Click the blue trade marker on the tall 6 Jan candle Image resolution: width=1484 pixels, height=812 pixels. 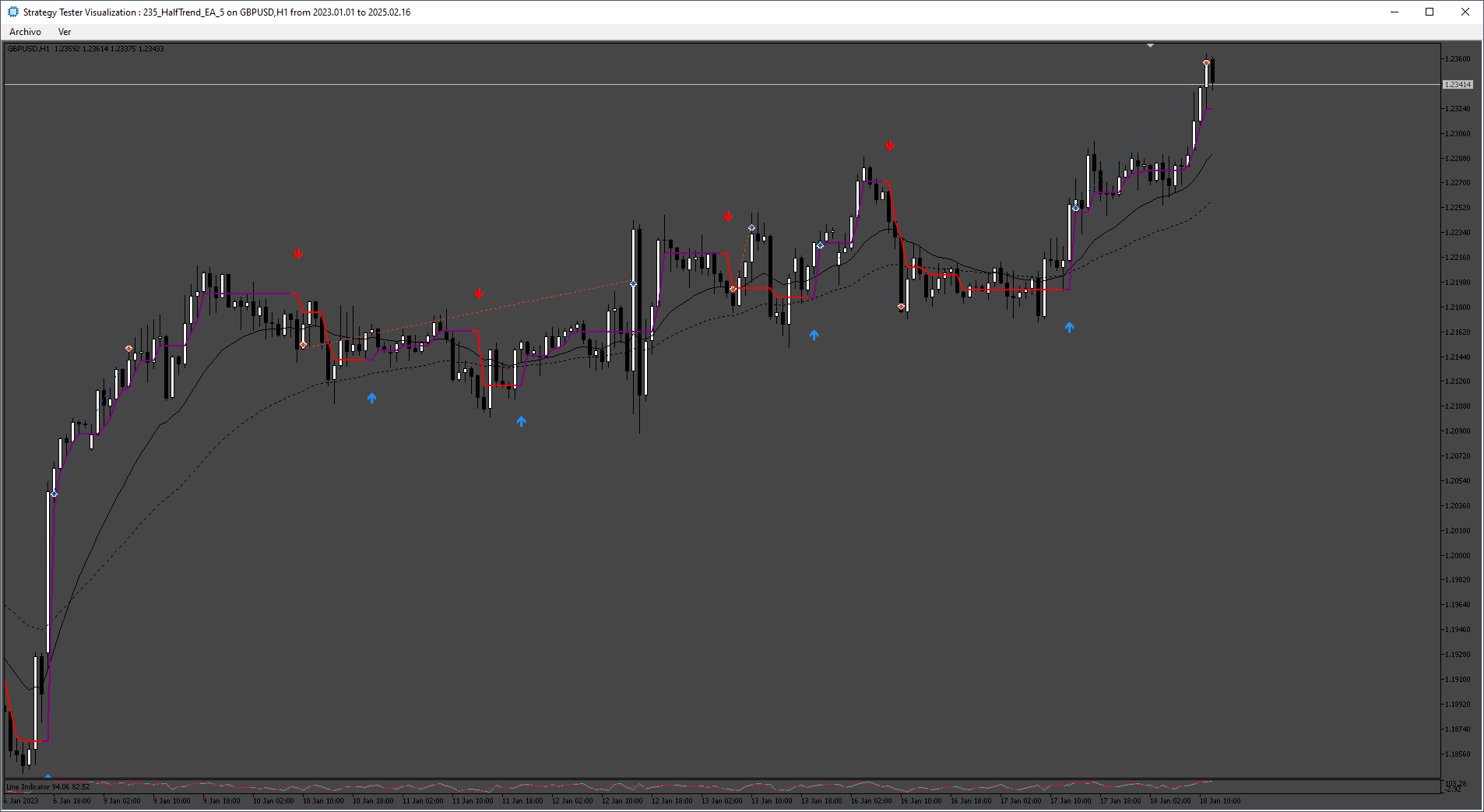tap(54, 494)
